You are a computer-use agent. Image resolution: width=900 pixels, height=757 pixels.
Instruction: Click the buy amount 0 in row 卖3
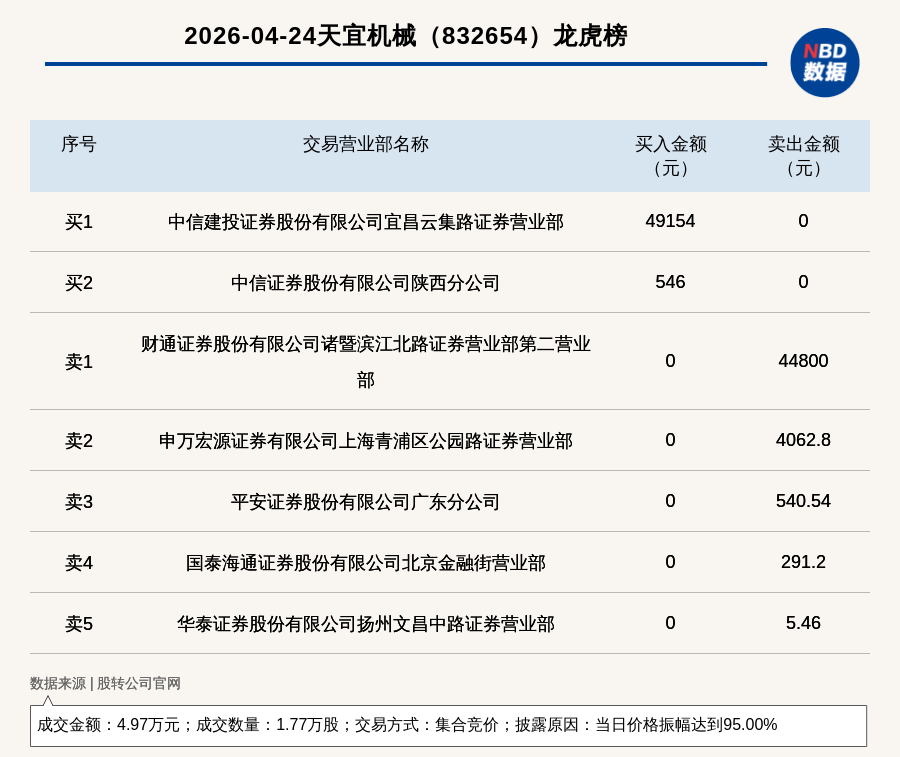click(670, 501)
